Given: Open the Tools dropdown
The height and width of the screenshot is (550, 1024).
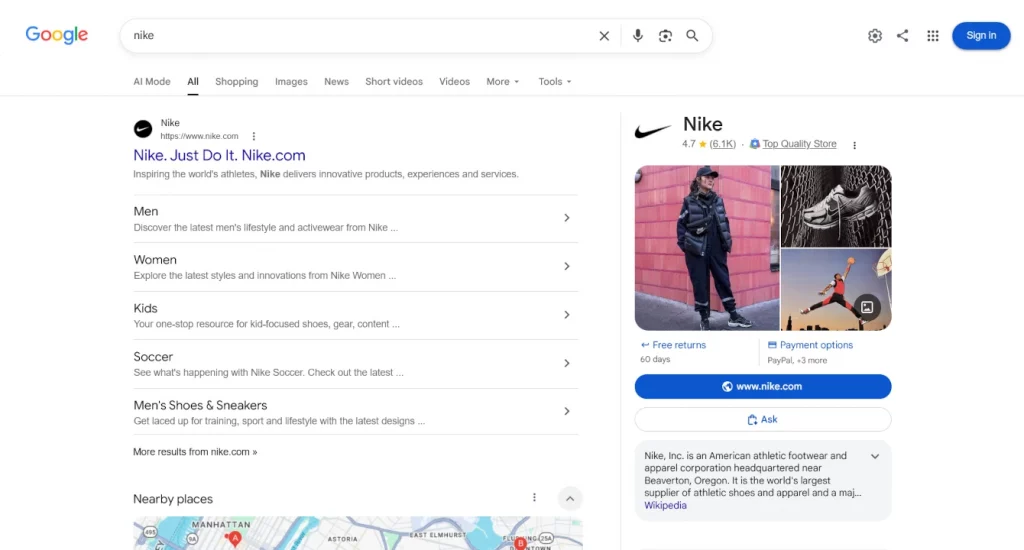Looking at the screenshot, I should pos(554,82).
